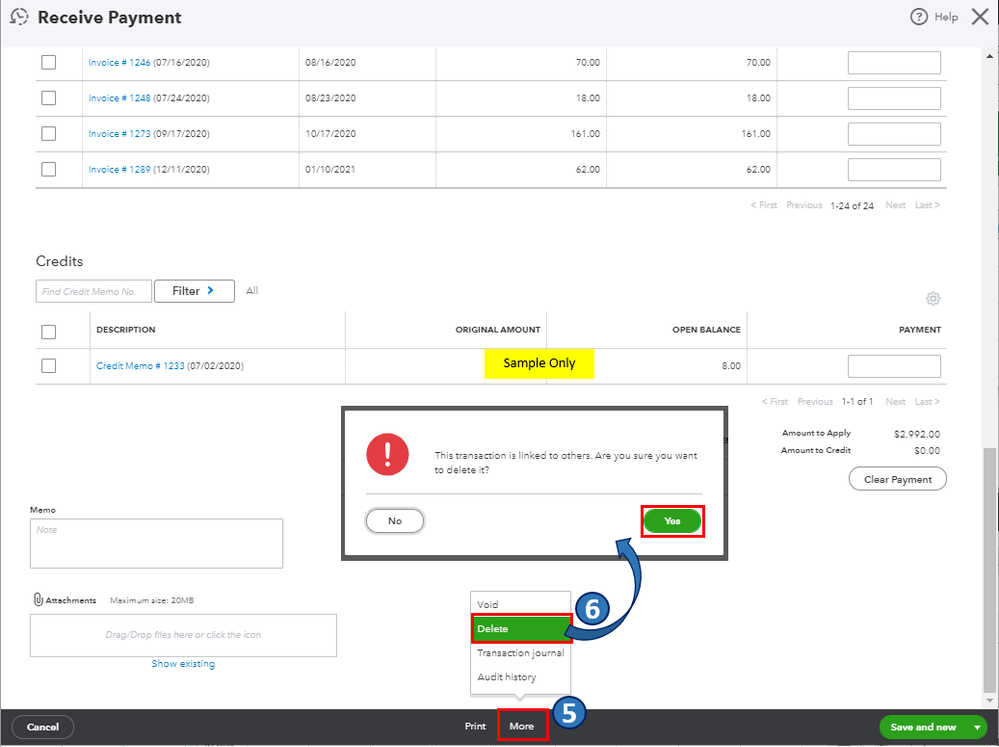Viewport: 999px width, 747px height.
Task: Click the scrollbar down arrow
Action: pyautogui.click(x=989, y=700)
